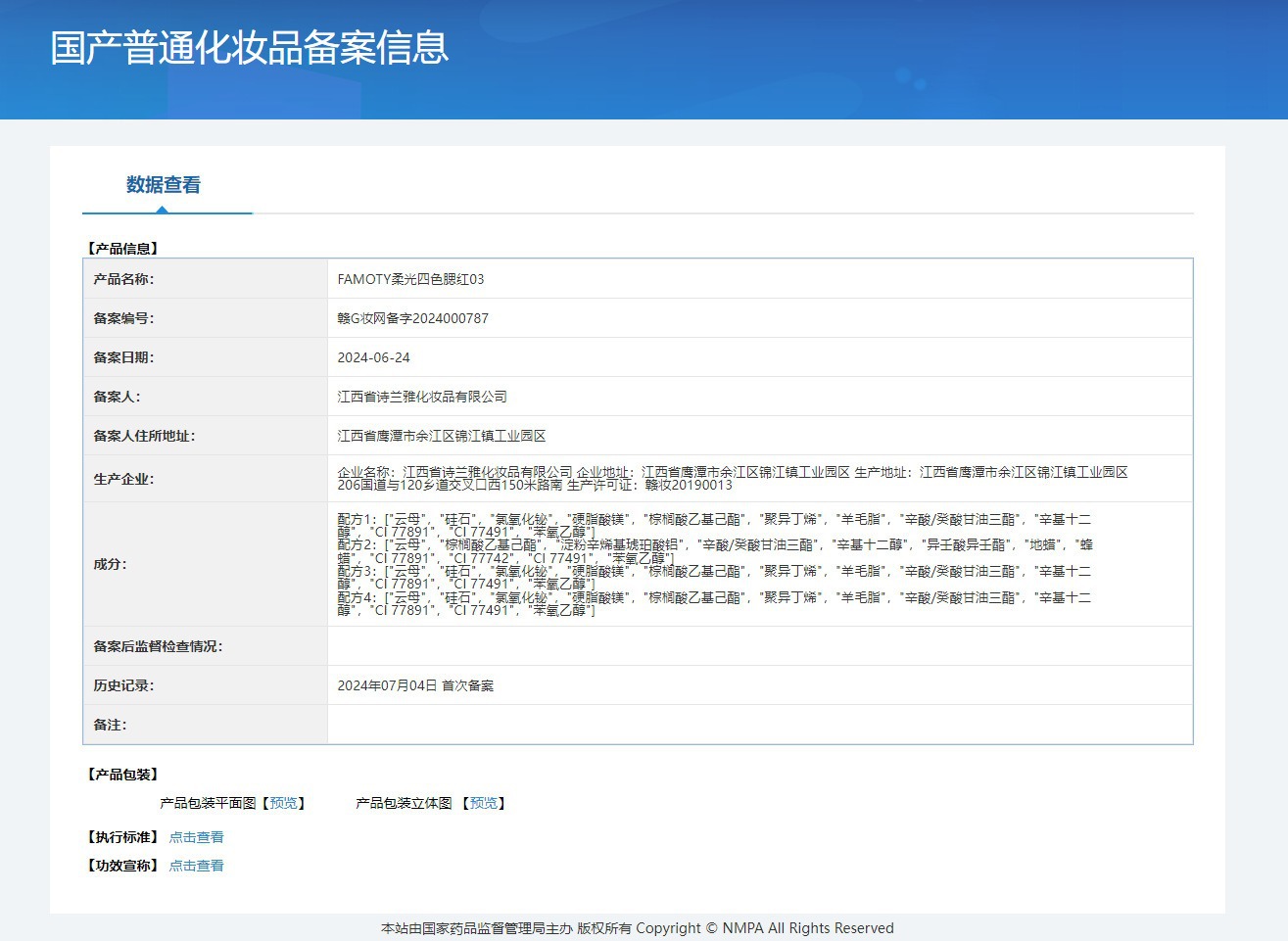Image resolution: width=1288 pixels, height=941 pixels.
Task: Click the 备案后监督检查情况 row label
Action: point(158,646)
